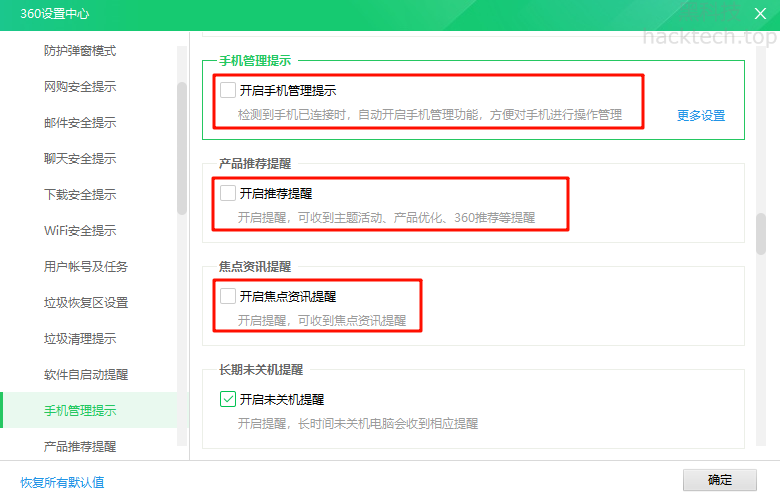Open 防护弹窗模式 in the sidebar
The height and width of the screenshot is (500, 780).
click(80, 51)
